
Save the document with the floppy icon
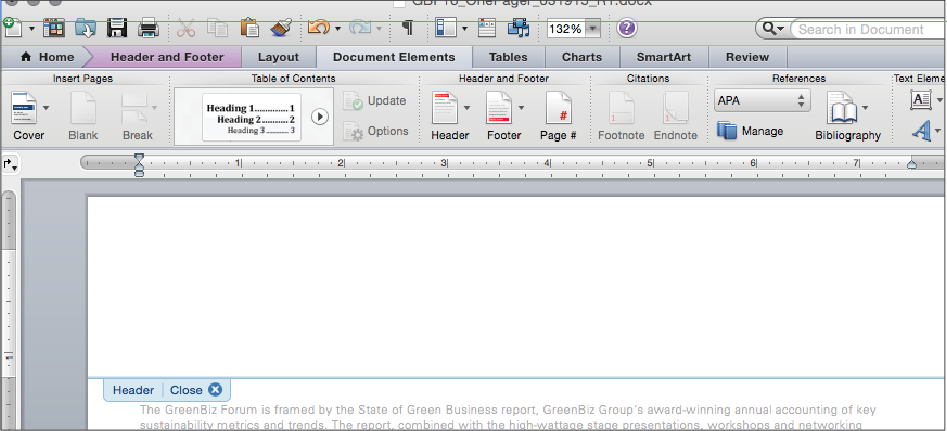(x=117, y=28)
